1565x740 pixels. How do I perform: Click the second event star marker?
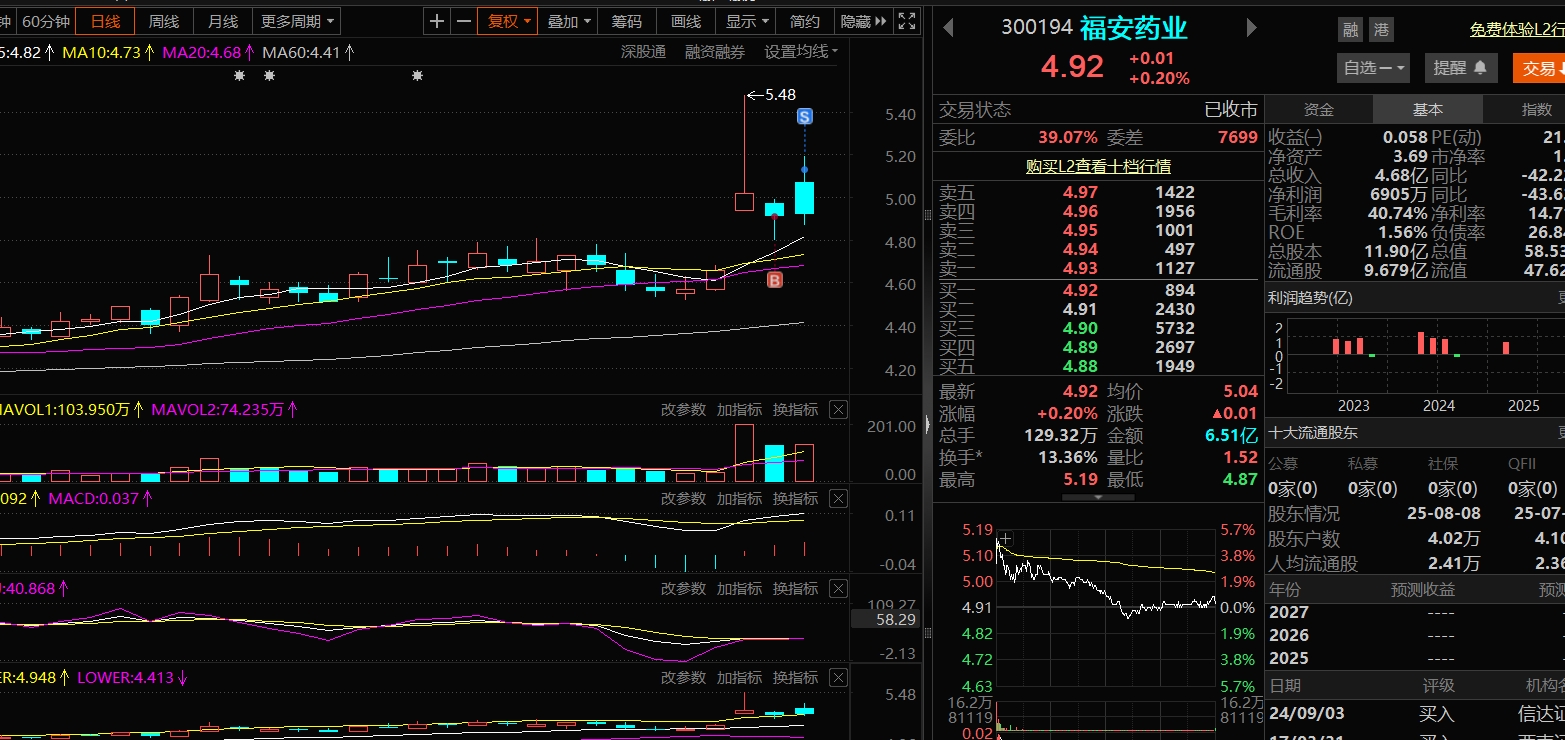click(x=269, y=76)
